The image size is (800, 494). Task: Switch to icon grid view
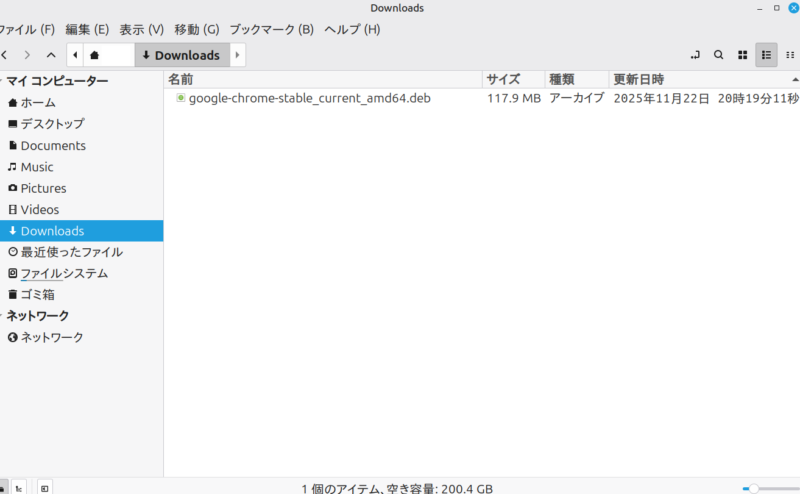(743, 55)
